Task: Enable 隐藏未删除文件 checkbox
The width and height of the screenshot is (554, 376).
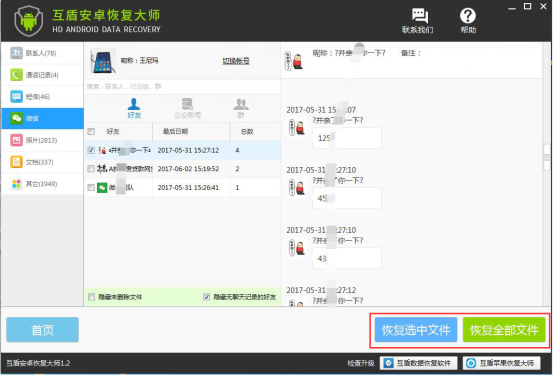Action: (92, 297)
